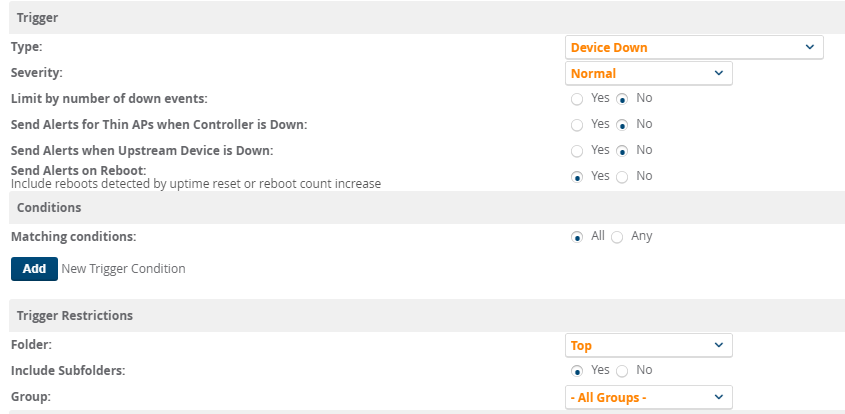
Task: Choose No for Thin APs when Controller is Down
Action: [622, 125]
